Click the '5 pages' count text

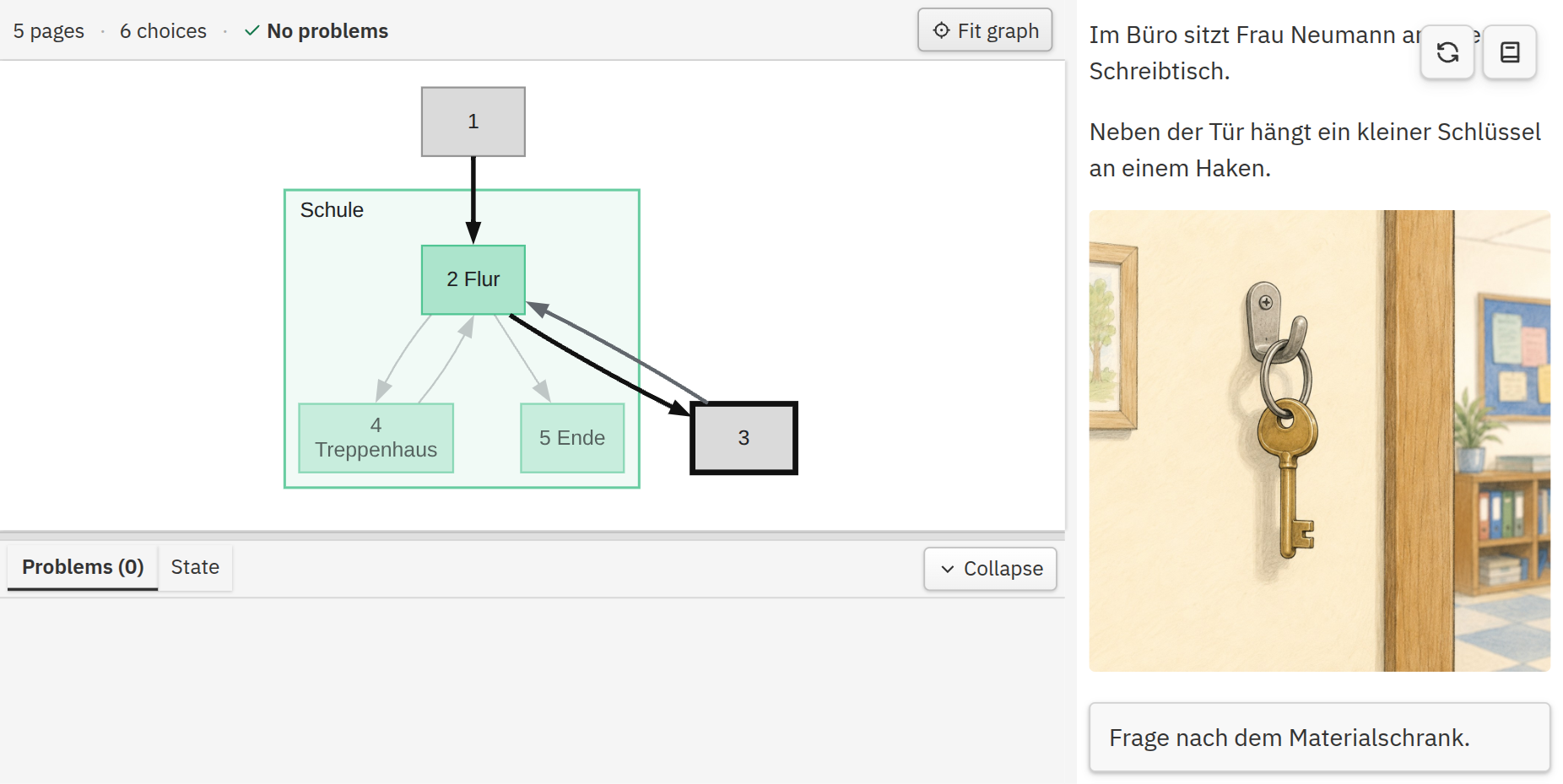pyautogui.click(x=49, y=31)
